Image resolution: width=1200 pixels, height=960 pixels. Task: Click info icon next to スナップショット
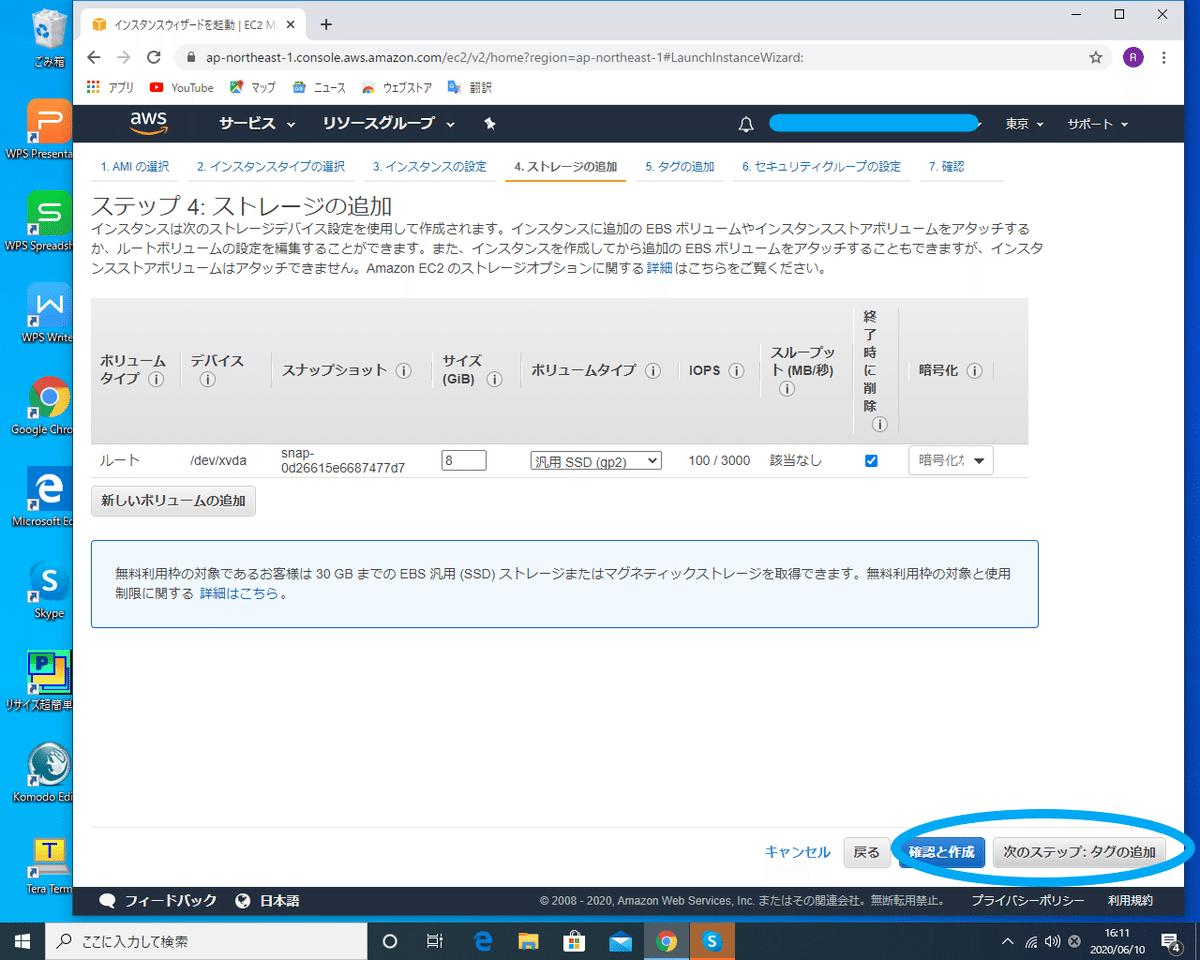click(x=403, y=370)
